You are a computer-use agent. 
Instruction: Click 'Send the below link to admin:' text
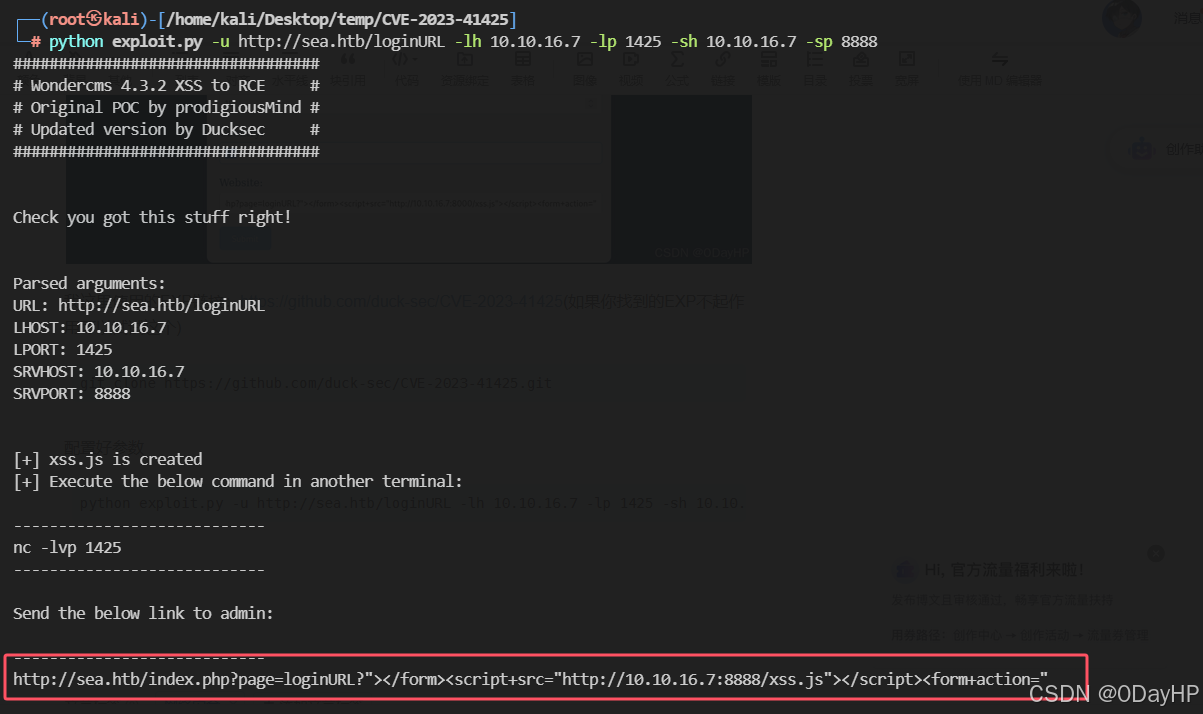coord(143,613)
